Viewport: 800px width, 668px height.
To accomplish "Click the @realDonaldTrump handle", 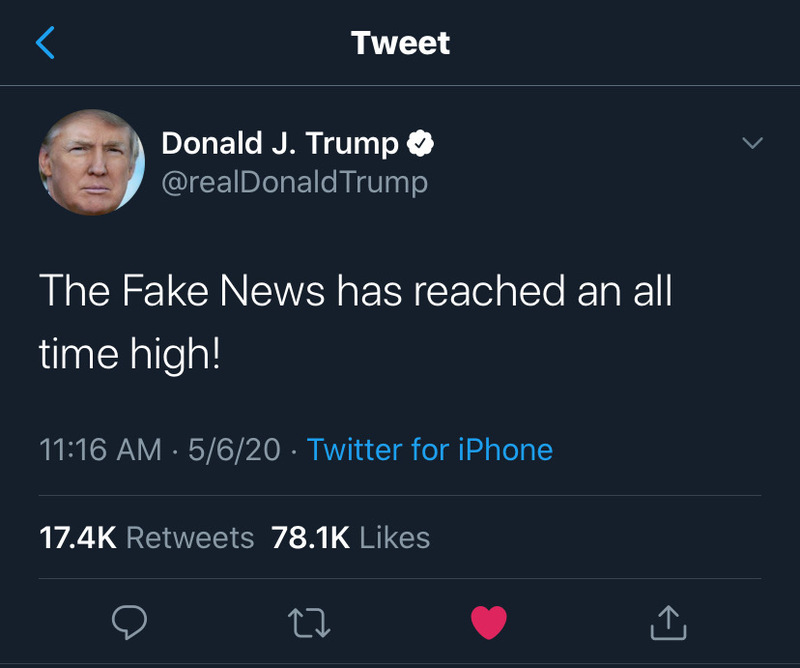I will point(294,182).
